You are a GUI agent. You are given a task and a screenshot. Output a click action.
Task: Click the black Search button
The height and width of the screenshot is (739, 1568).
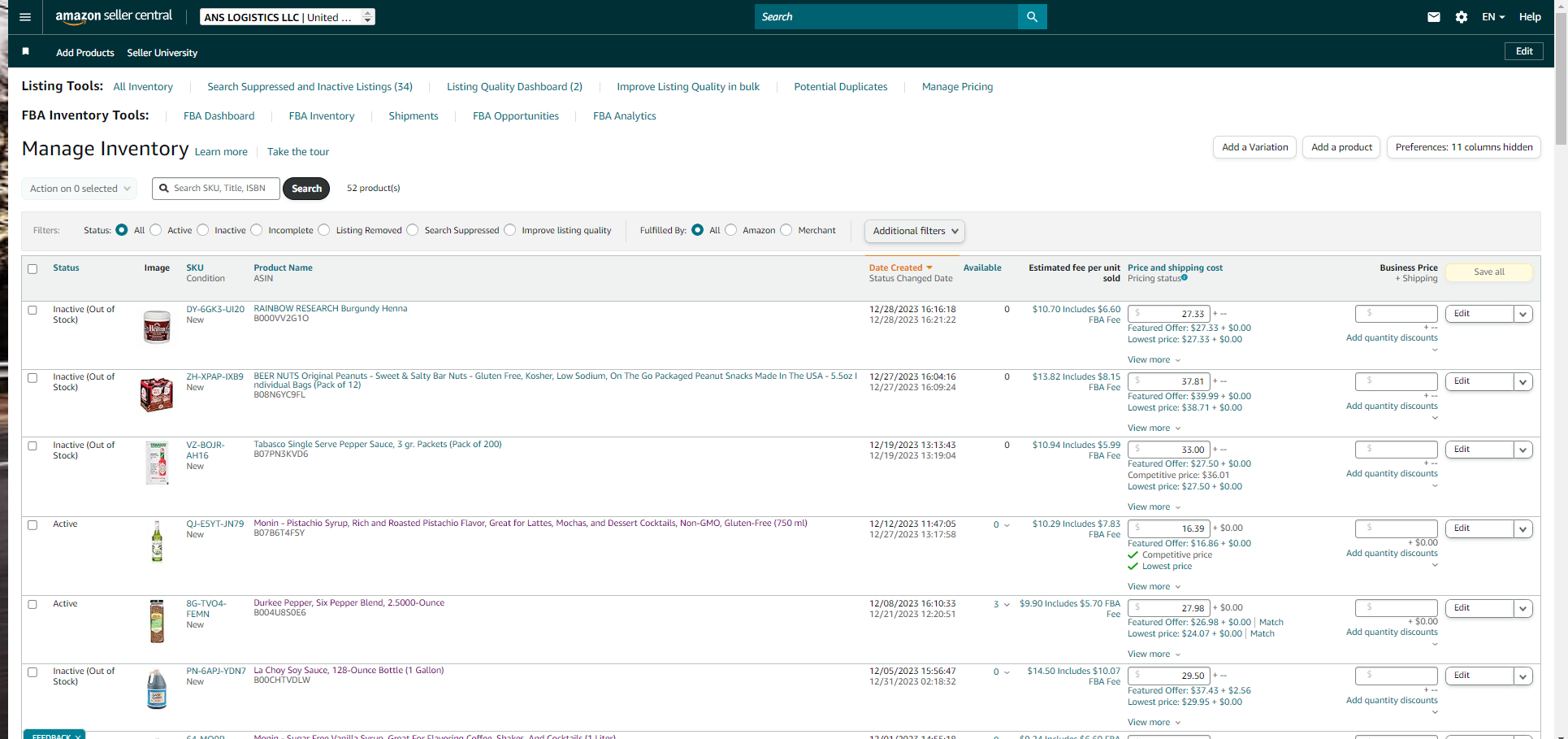point(306,189)
